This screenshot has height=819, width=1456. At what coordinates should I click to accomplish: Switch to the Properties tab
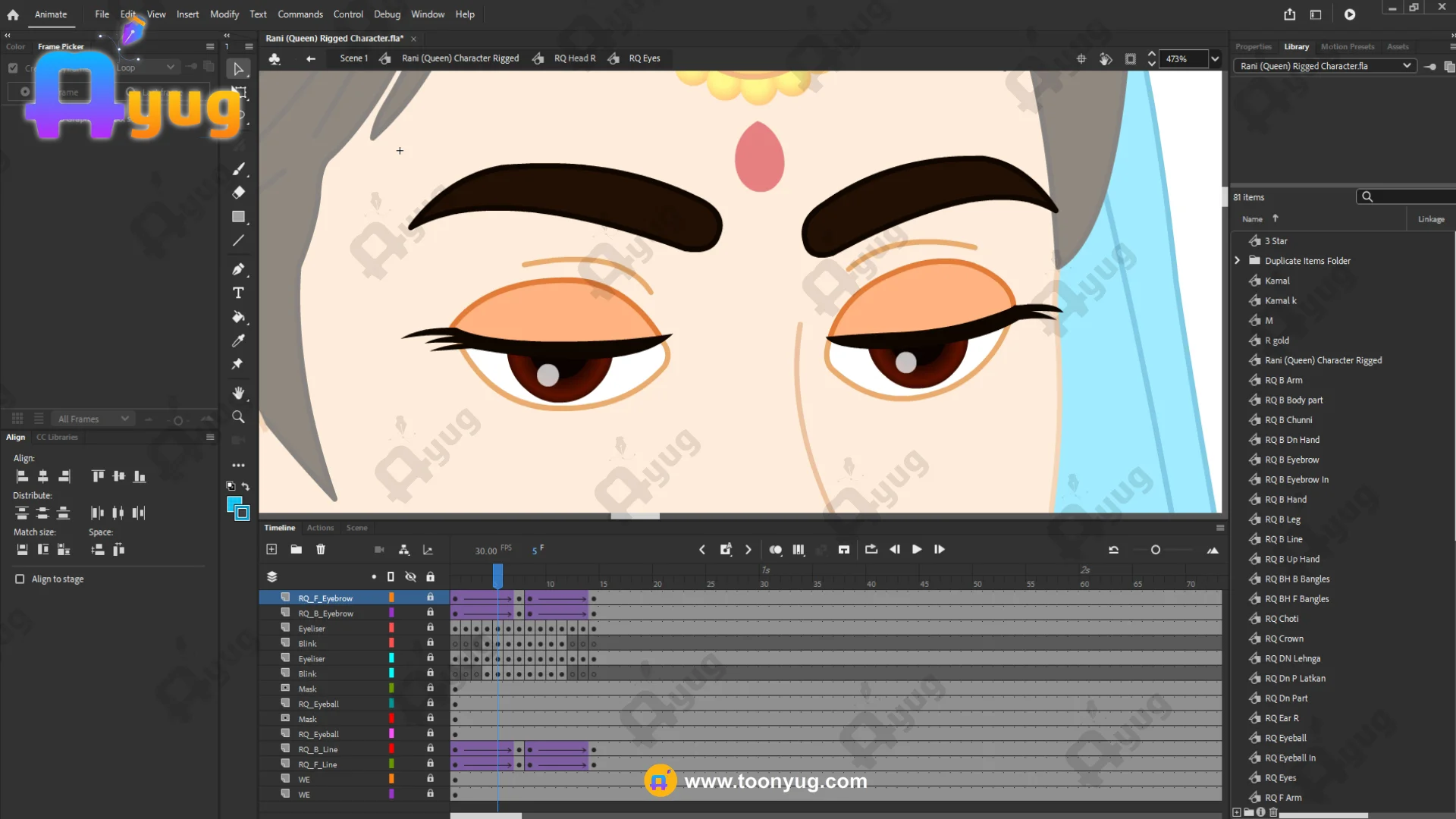click(x=1253, y=46)
